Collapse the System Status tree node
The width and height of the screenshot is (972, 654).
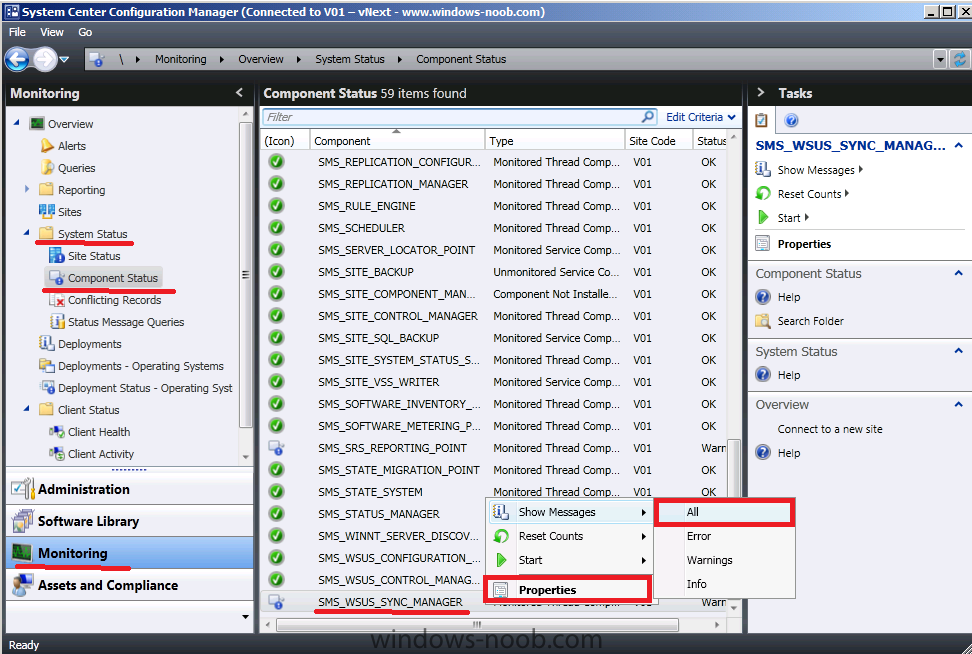[27, 233]
